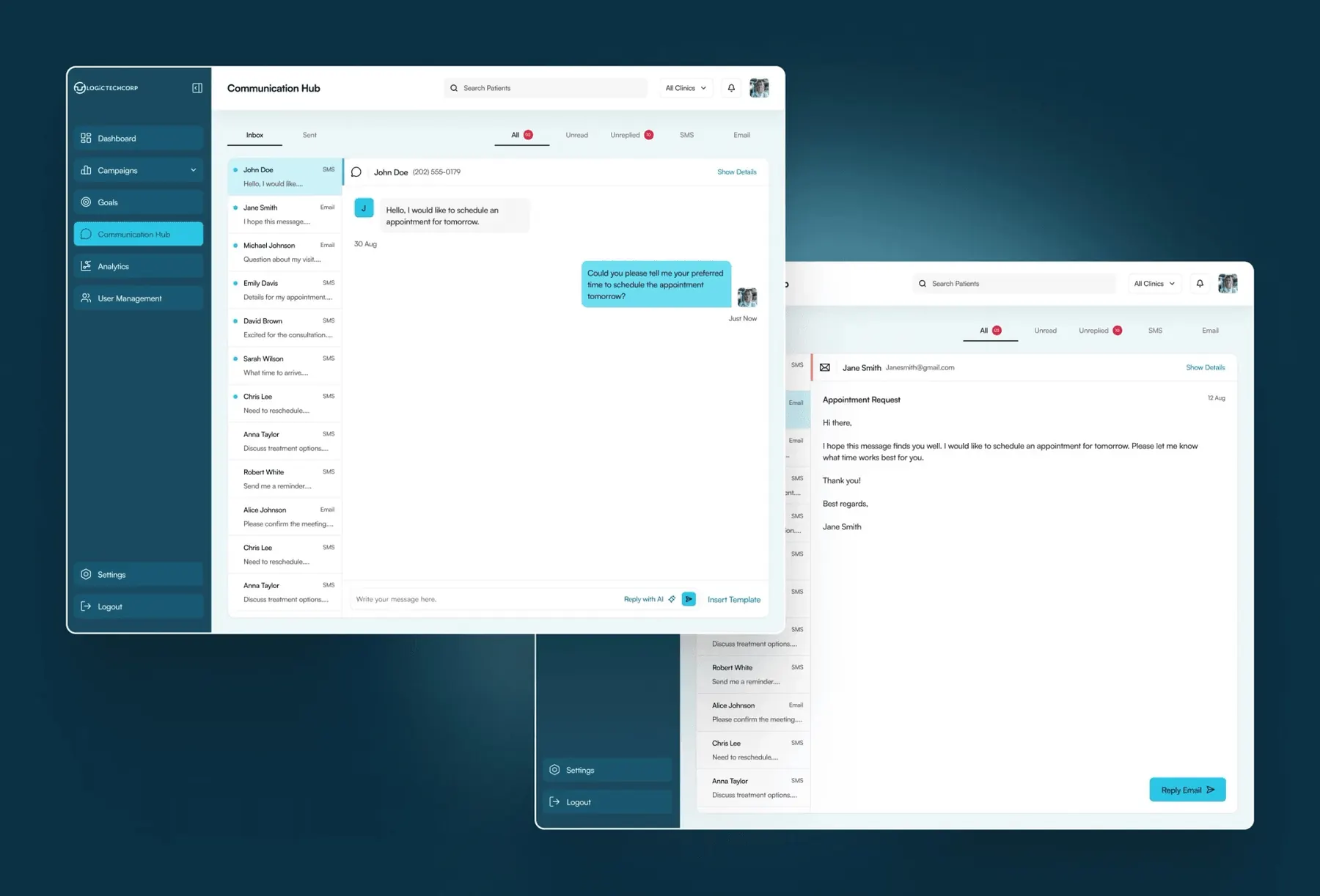Image resolution: width=1320 pixels, height=896 pixels.
Task: Click chat bubble icon beside John Doe
Action: (356, 172)
